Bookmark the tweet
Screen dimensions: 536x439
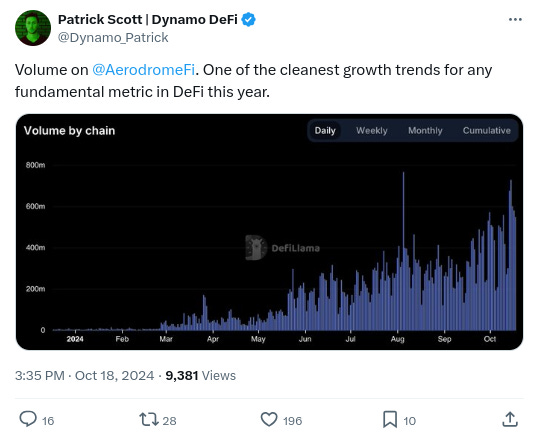point(390,420)
